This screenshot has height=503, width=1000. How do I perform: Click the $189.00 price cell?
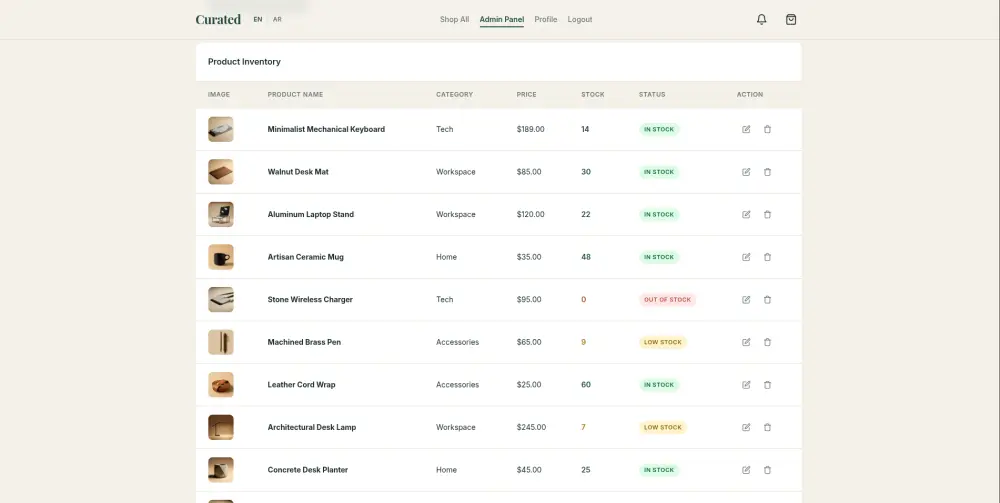point(531,129)
